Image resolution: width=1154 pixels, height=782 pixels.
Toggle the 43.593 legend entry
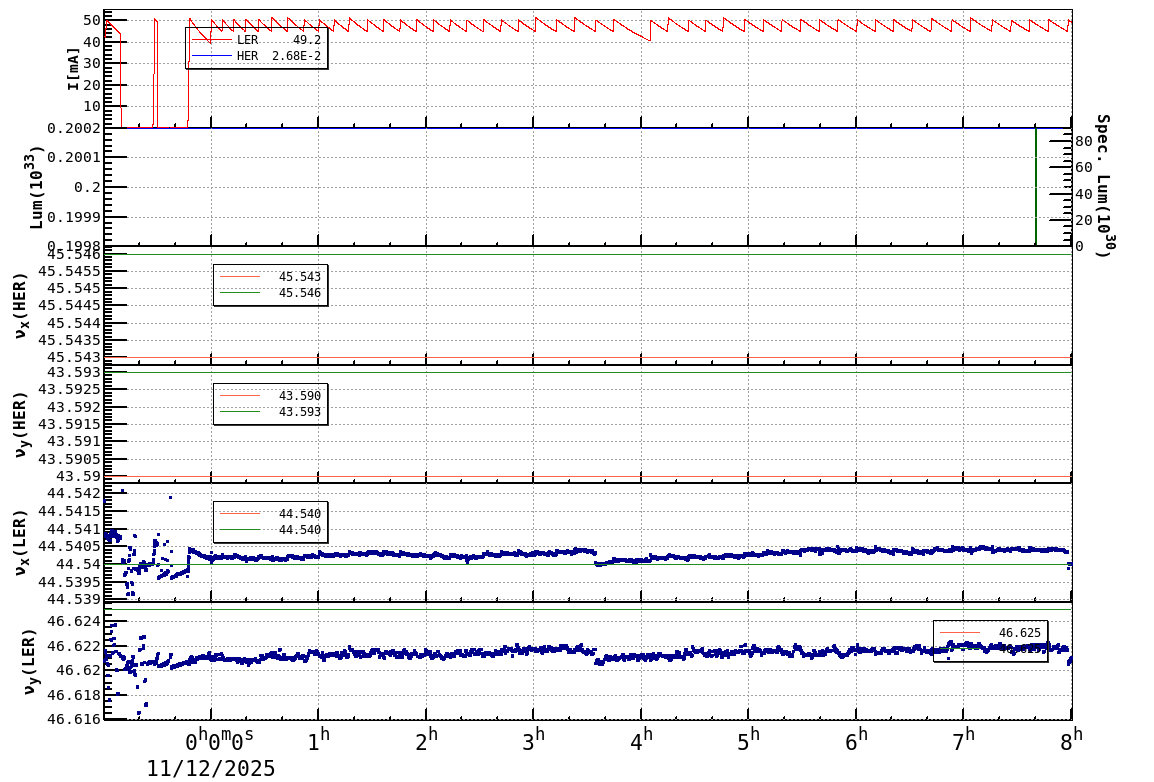point(300,411)
